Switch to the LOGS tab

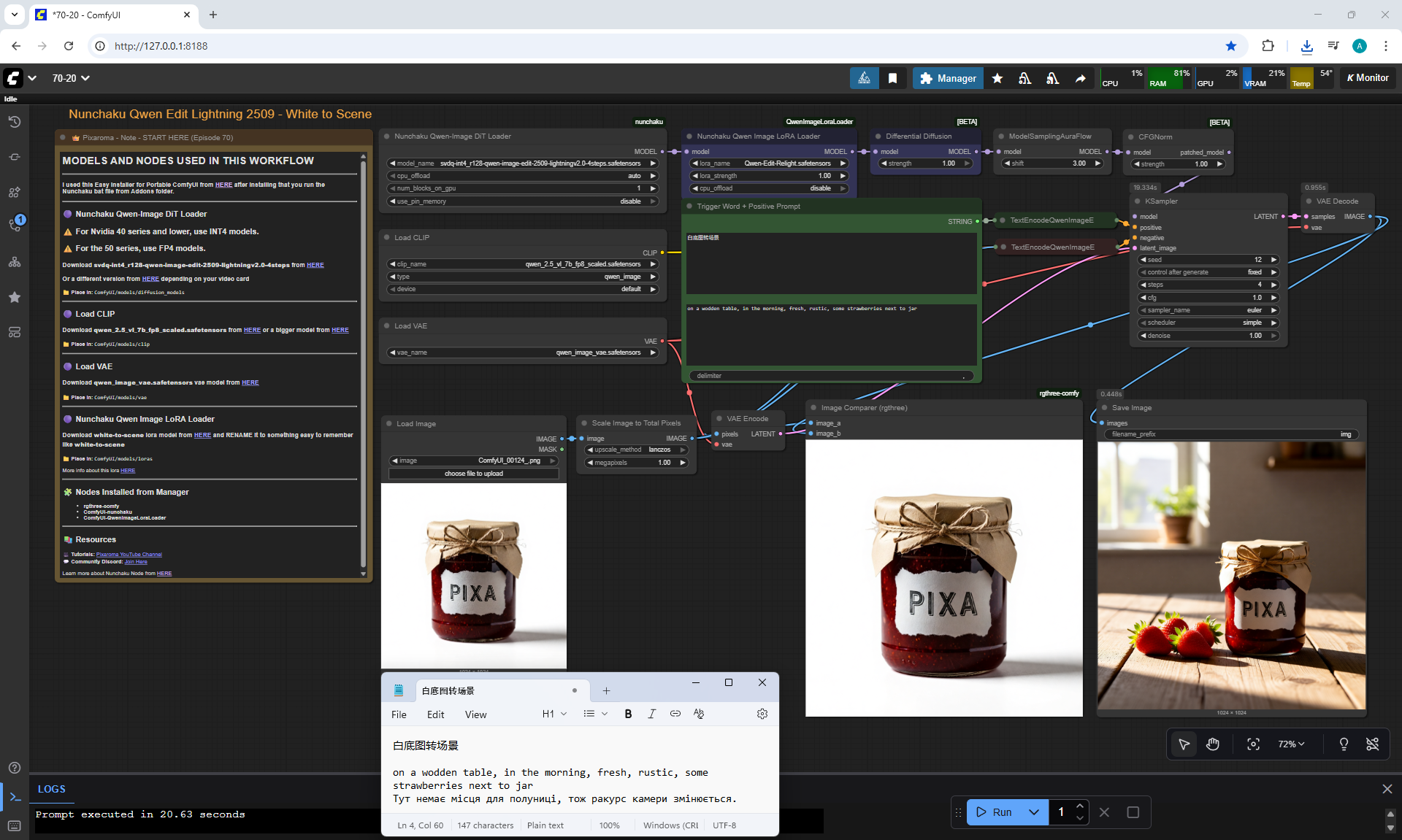[x=51, y=789]
